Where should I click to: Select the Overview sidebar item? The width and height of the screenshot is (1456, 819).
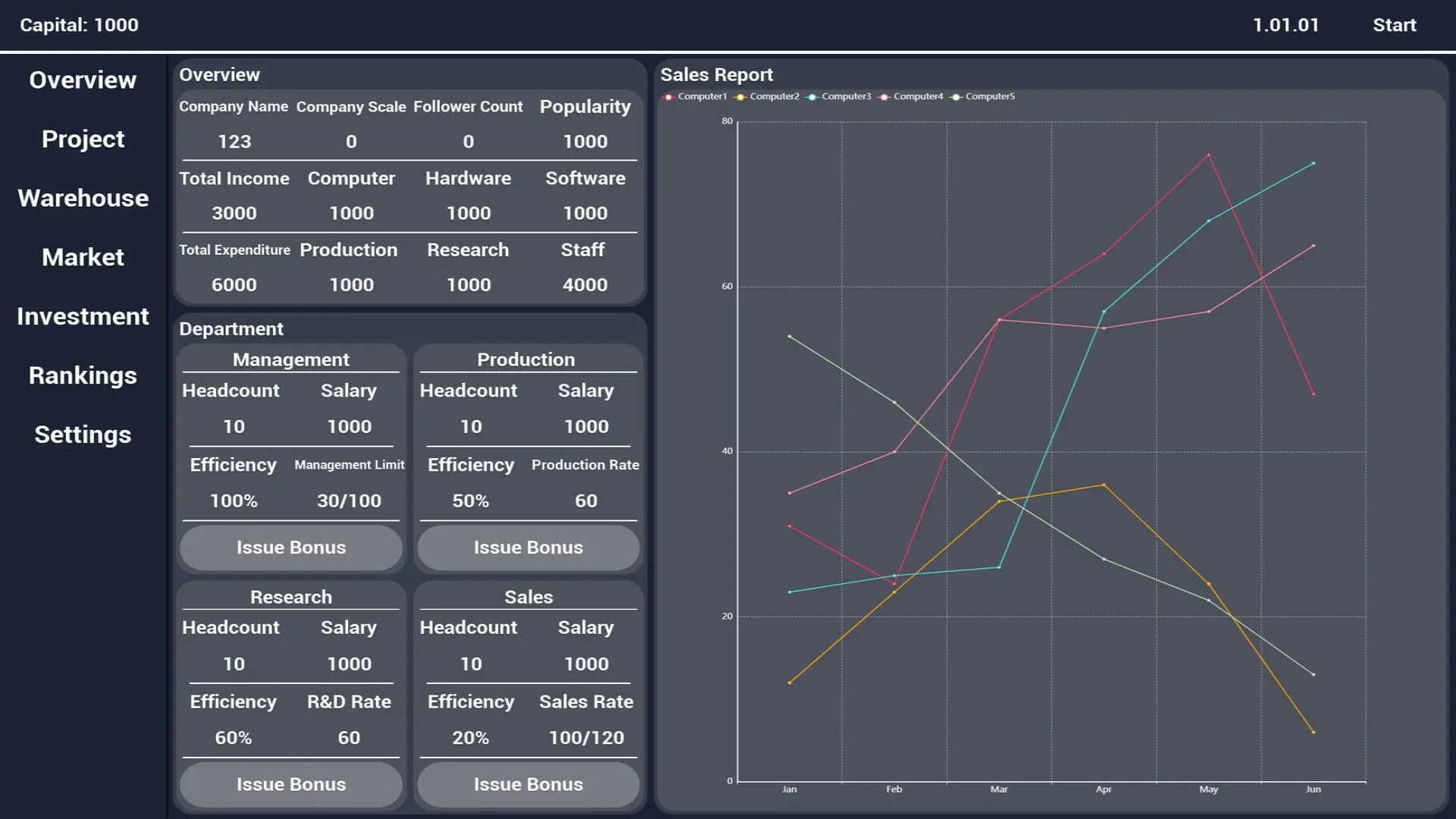coord(83,80)
